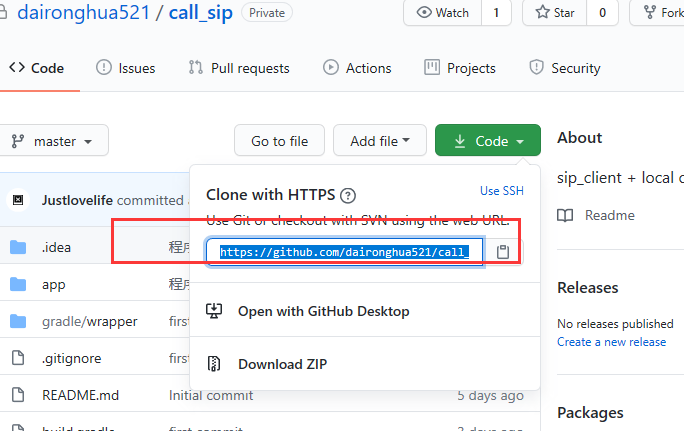Select the HTTPS clone URL field
684x431 pixels.
345,252
